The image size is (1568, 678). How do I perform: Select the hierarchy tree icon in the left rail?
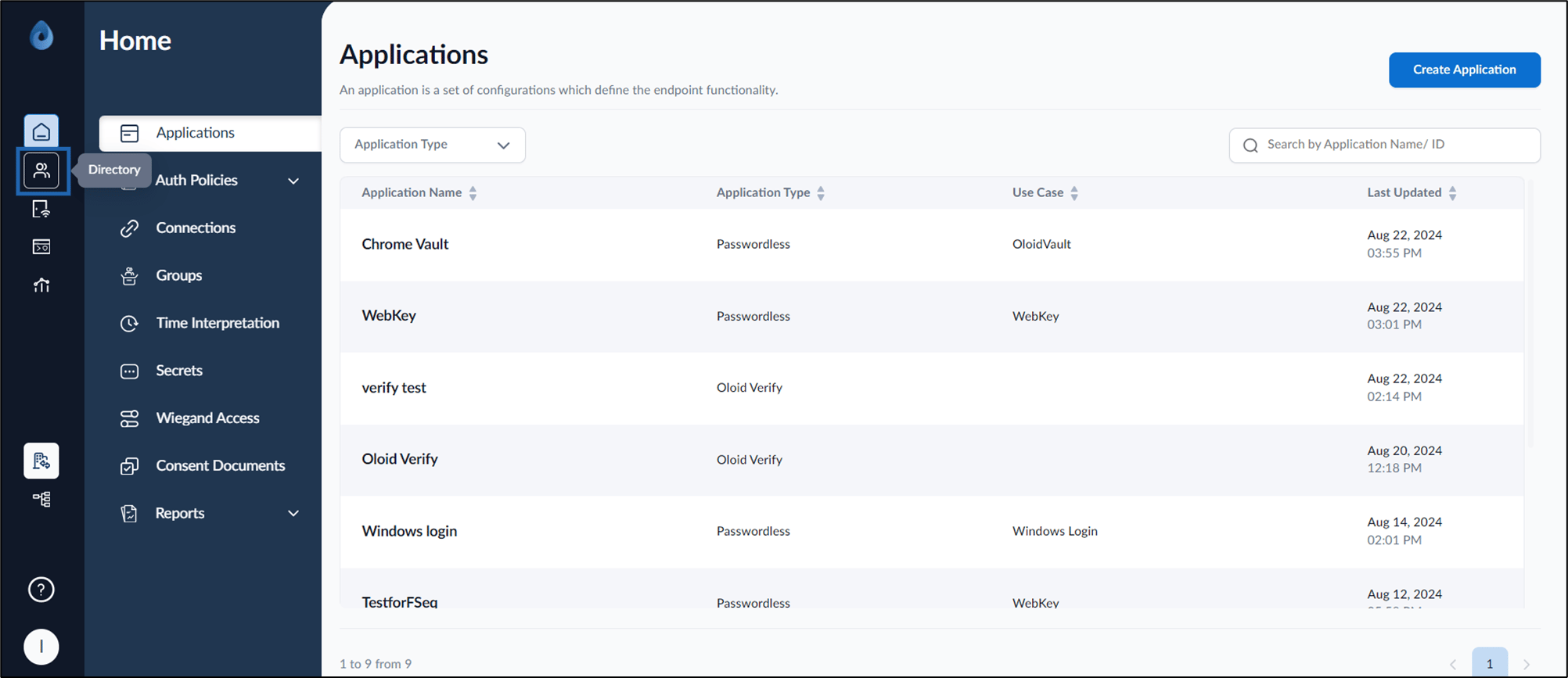[x=41, y=499]
